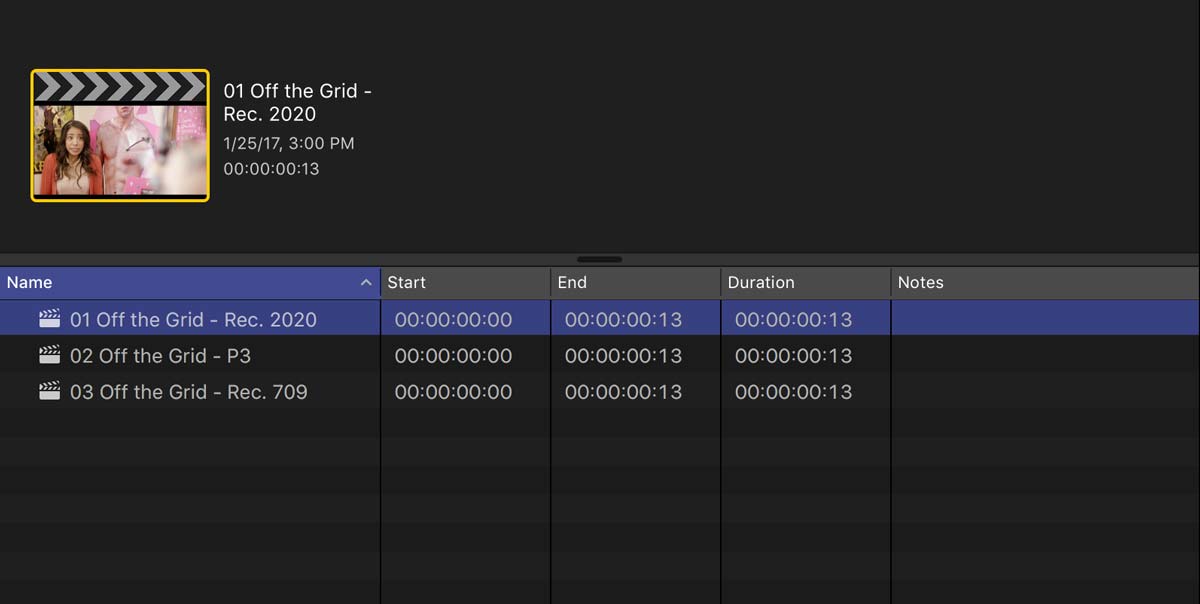Click the End timecode of 02 Off the Grid - P3

pyautogui.click(x=623, y=356)
